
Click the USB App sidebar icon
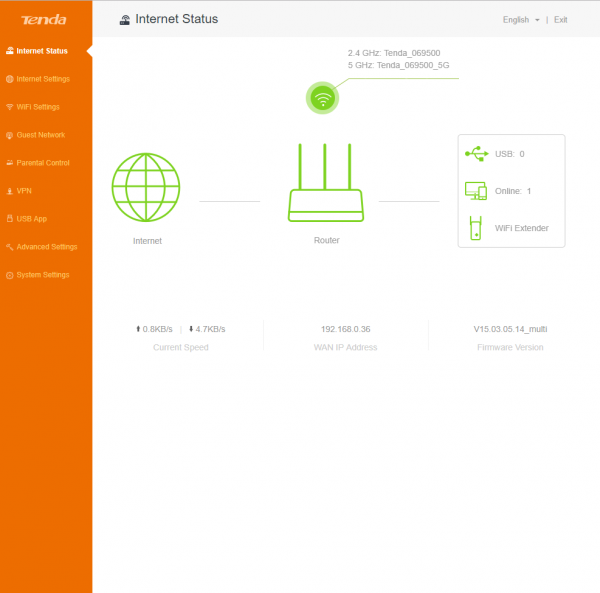(10, 219)
